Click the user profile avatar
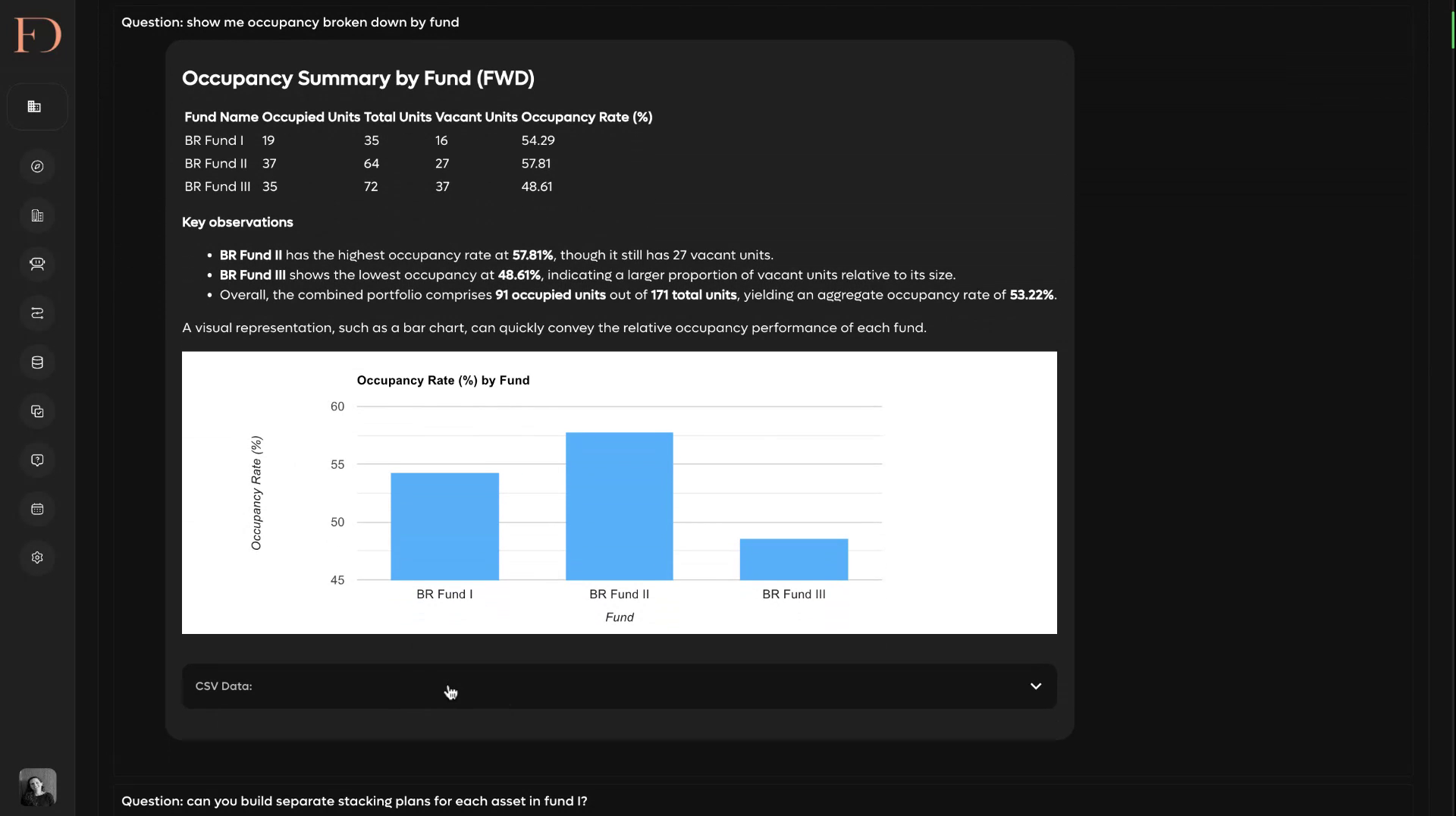 (37, 788)
